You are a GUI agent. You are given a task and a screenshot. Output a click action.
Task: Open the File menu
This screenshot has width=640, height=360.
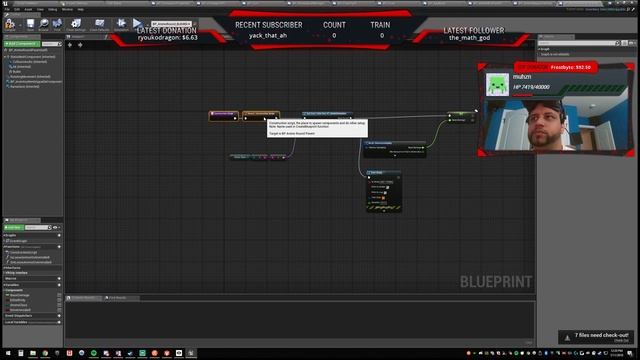coord(7,9)
